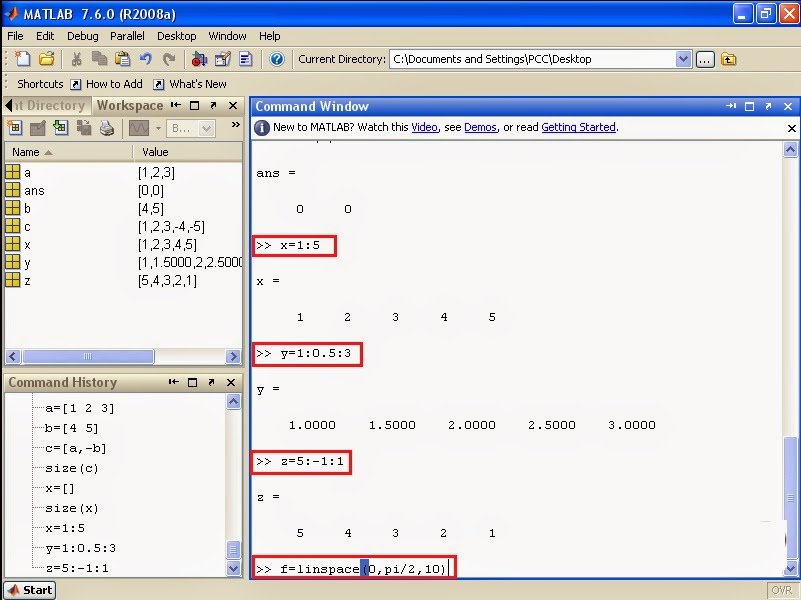Screen dimensions: 801x600
Task: Click the Start button
Action: [29, 590]
